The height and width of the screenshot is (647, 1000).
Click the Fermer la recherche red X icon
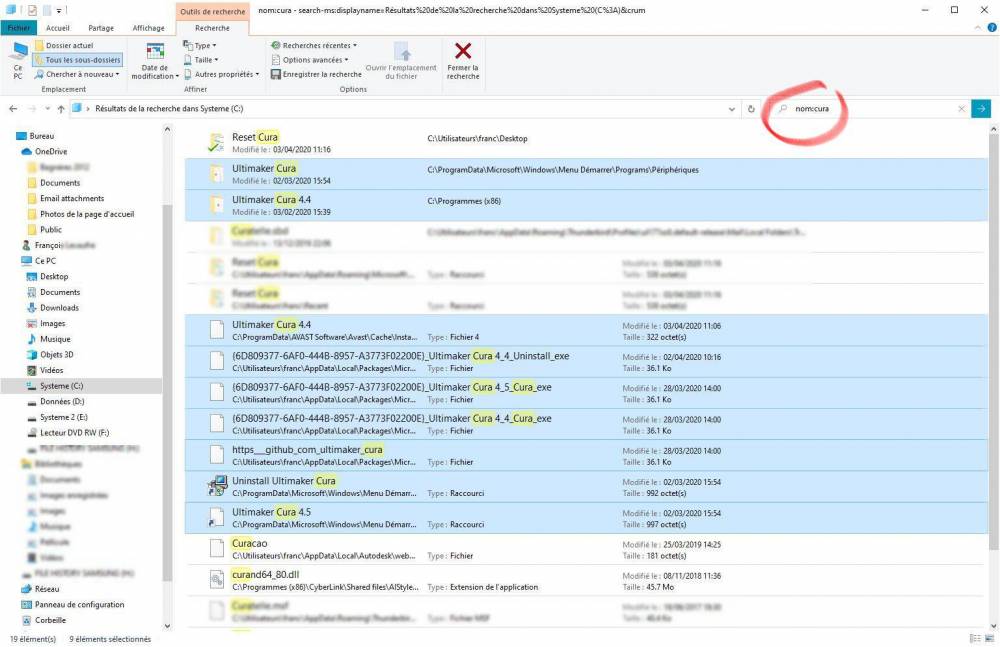point(463,51)
